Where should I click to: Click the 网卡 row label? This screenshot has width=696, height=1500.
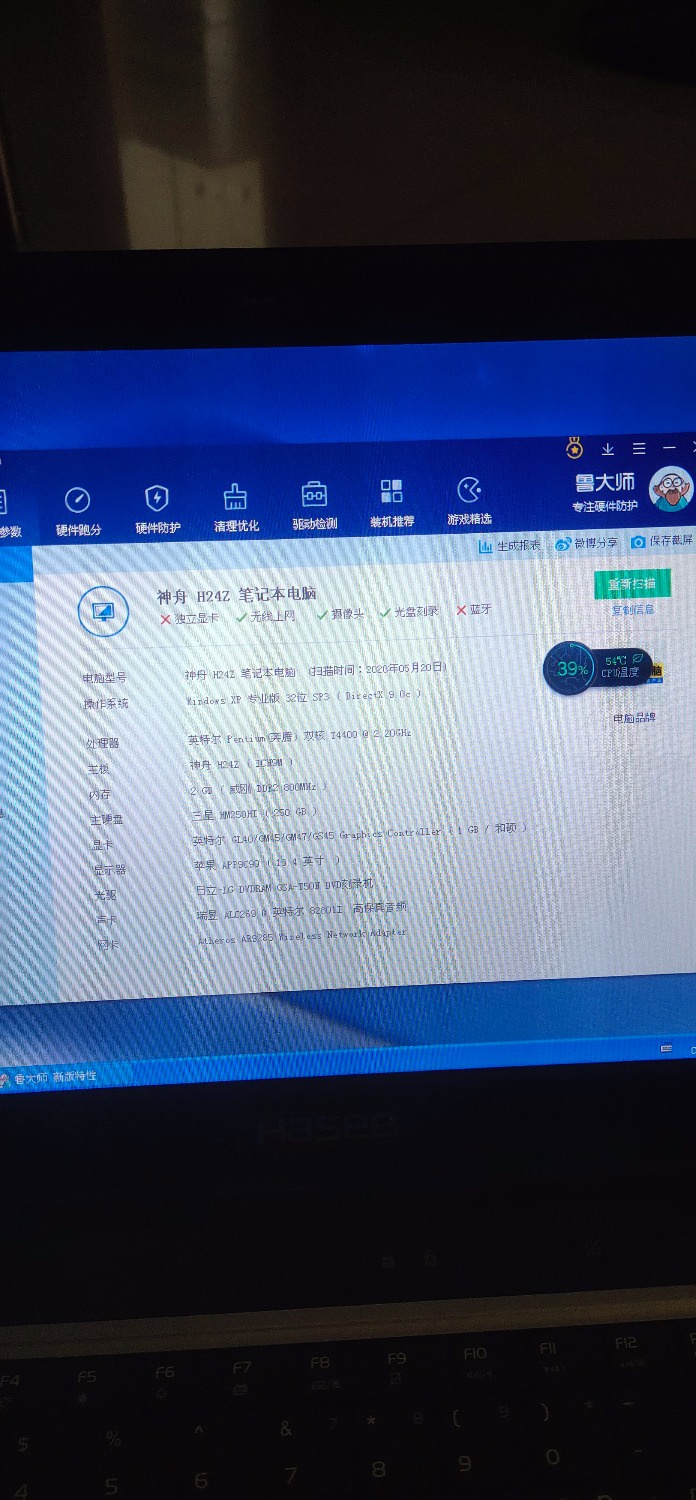tap(108, 945)
